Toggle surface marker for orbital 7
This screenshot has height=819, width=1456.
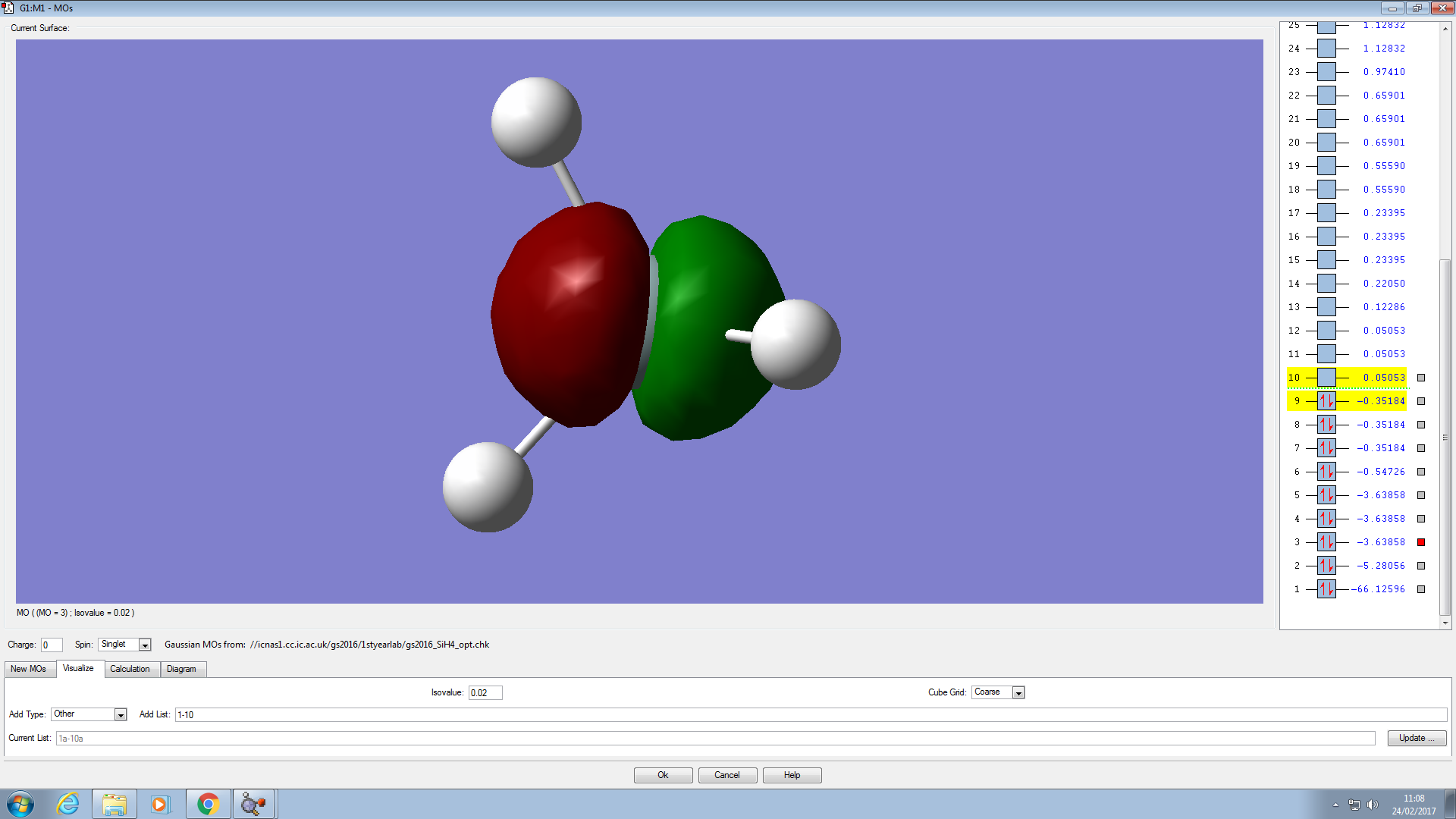coord(1421,448)
